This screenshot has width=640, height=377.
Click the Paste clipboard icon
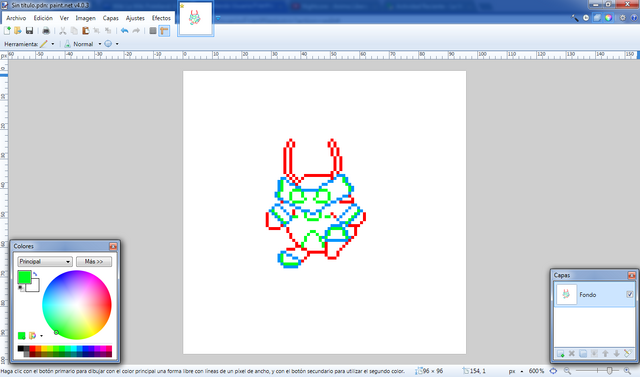coord(85,31)
